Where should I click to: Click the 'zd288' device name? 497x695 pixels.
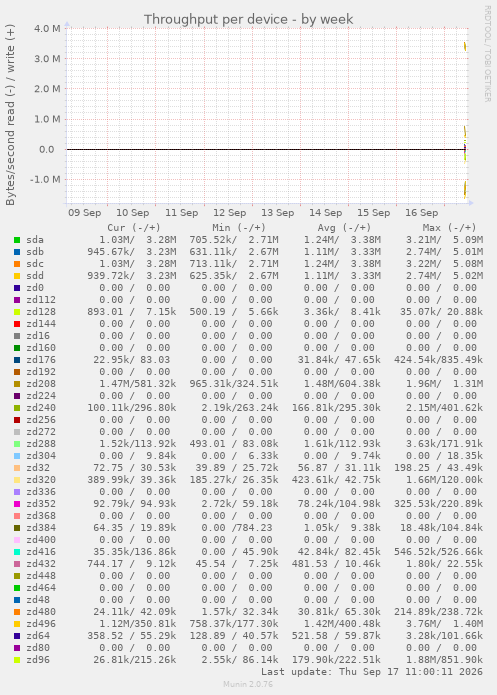tap(41, 444)
